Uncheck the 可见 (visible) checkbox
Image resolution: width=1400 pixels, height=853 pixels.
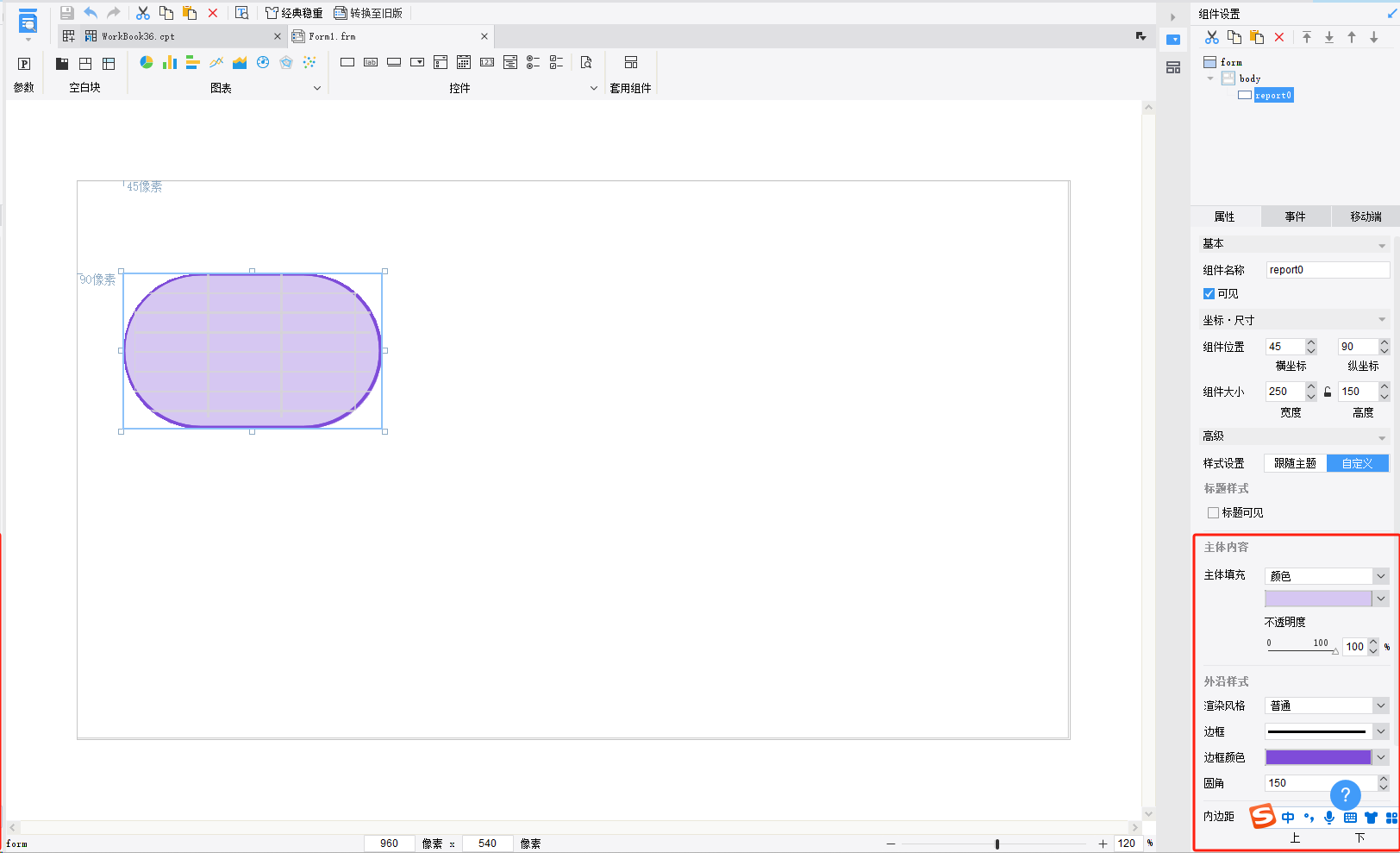pos(1209,294)
